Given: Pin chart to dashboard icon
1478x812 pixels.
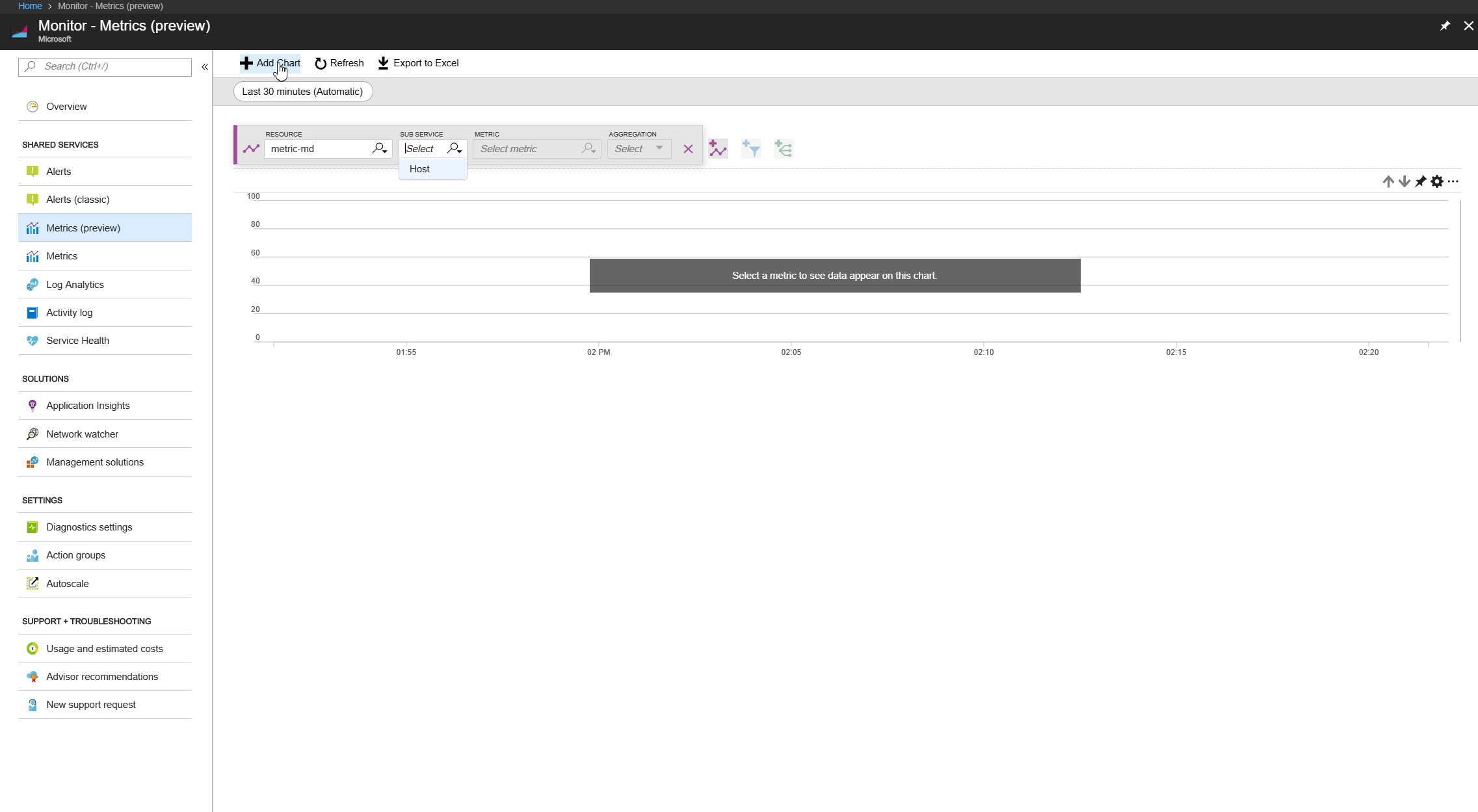Looking at the screenshot, I should (1421, 181).
